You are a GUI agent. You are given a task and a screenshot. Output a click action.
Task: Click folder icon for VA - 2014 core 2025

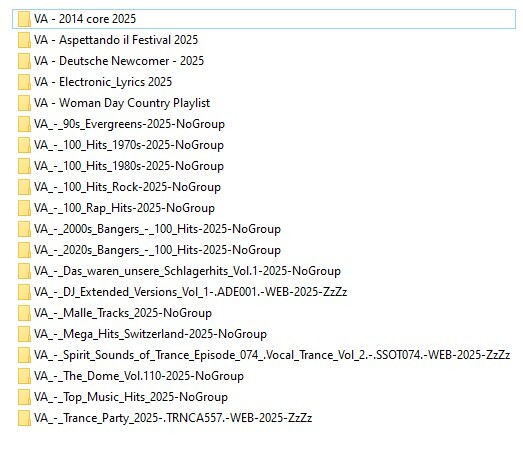tap(24, 19)
